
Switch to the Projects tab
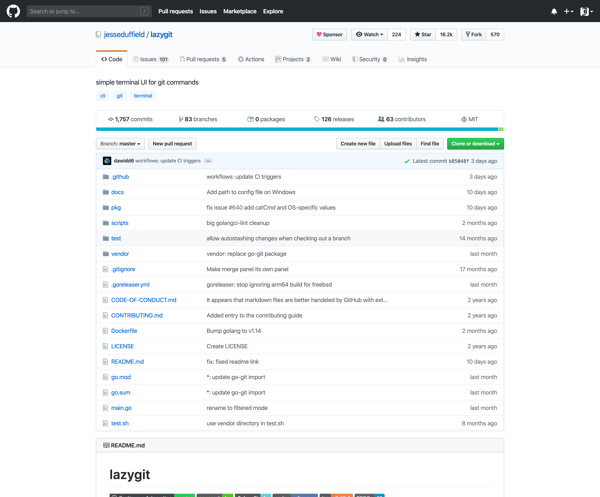[x=293, y=59]
